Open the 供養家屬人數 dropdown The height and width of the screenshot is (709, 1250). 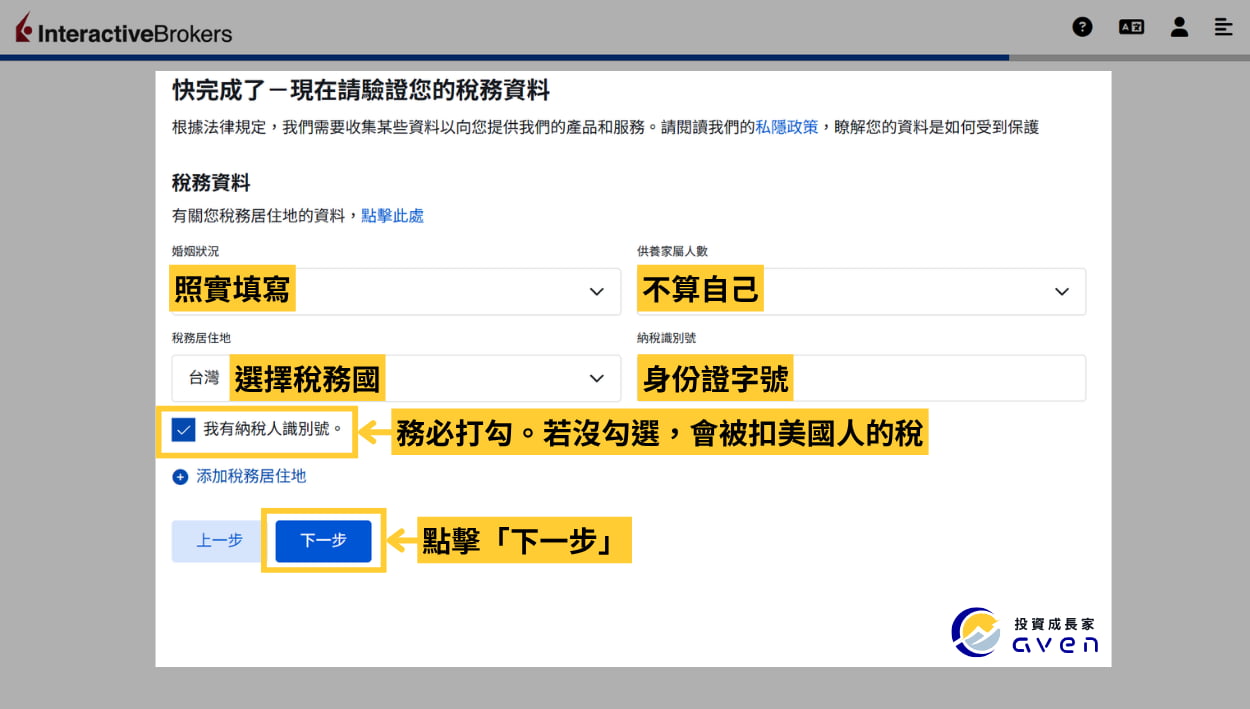pyautogui.click(x=861, y=291)
